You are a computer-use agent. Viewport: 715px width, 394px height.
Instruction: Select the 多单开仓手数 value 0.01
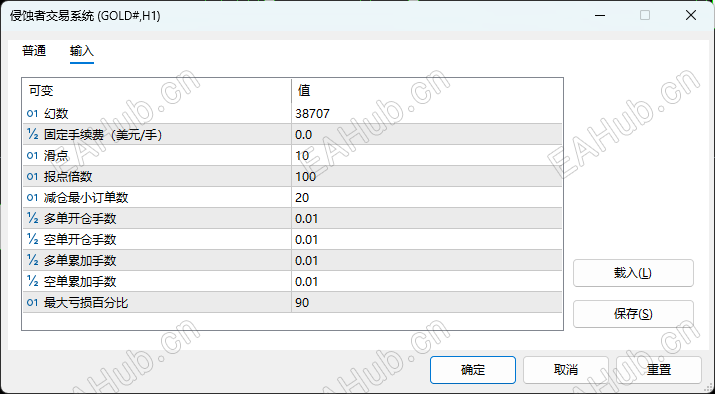[x=306, y=218]
